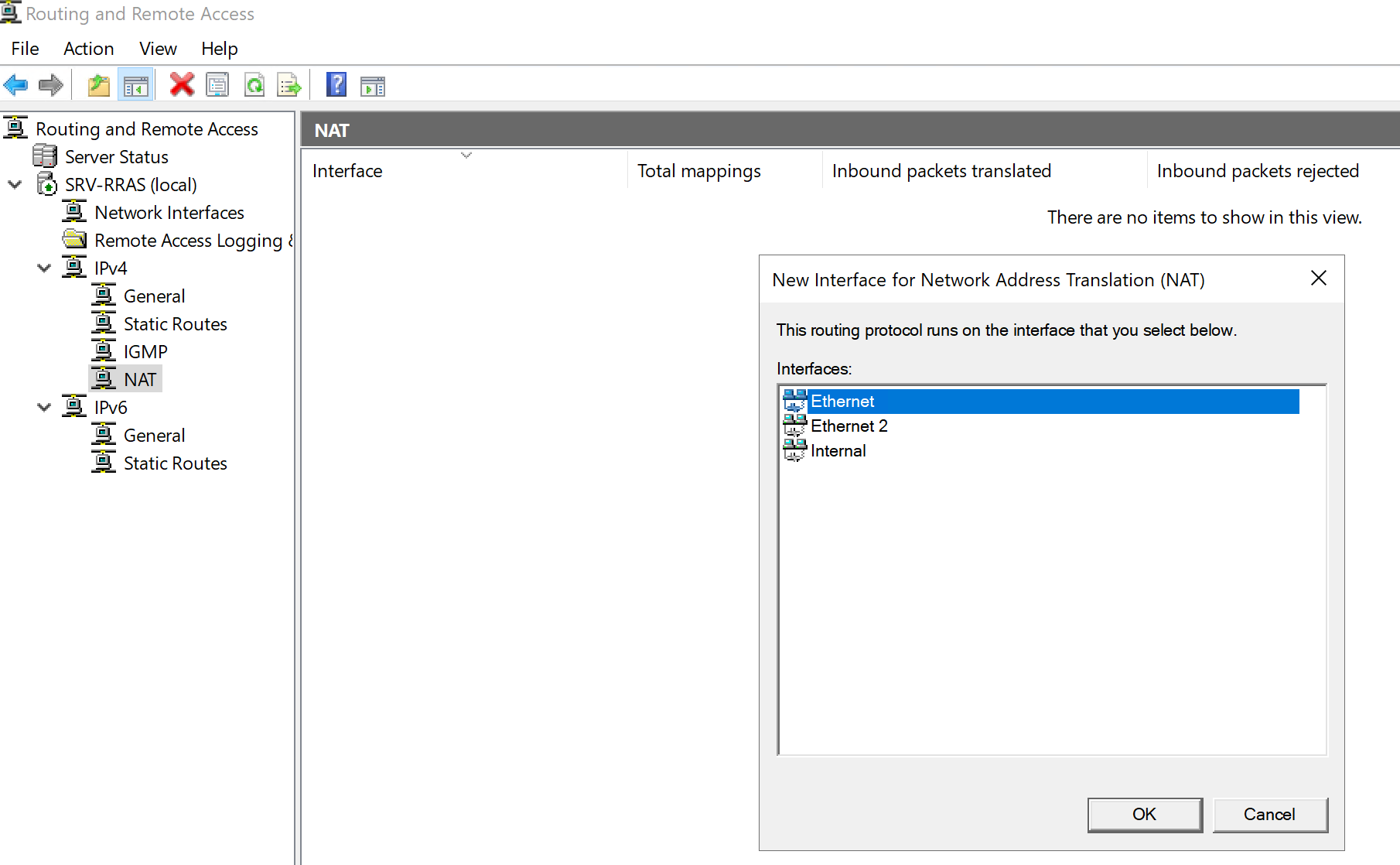Click the Up One Level folder icon
1400x865 pixels.
point(98,85)
